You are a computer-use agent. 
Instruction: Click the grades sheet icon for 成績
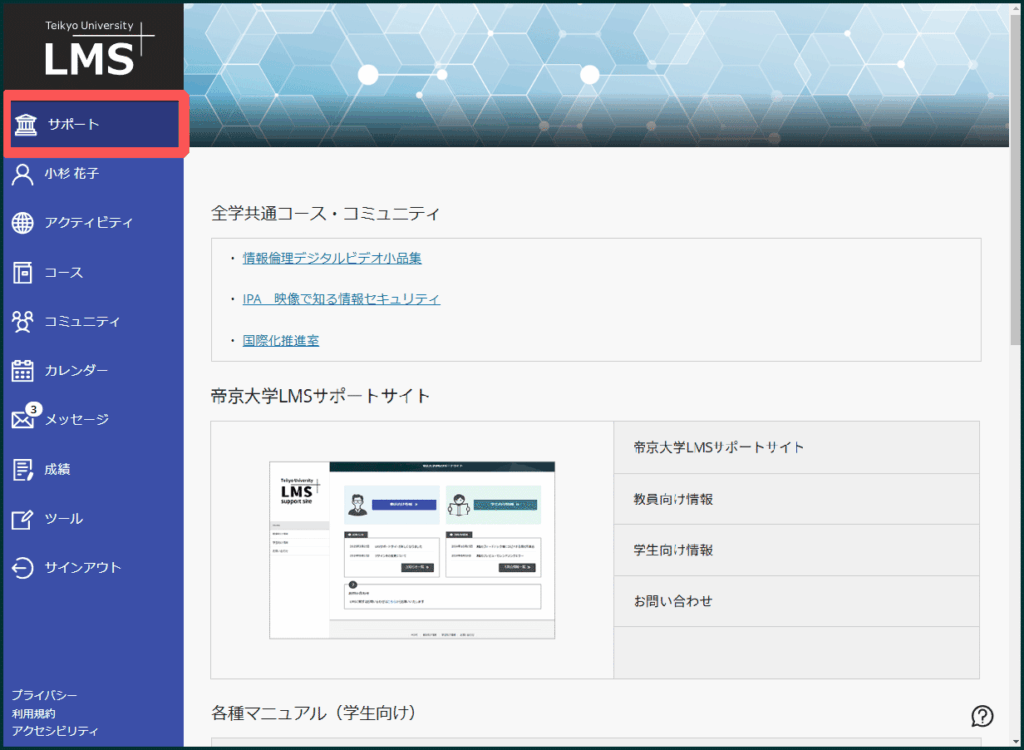pos(23,469)
